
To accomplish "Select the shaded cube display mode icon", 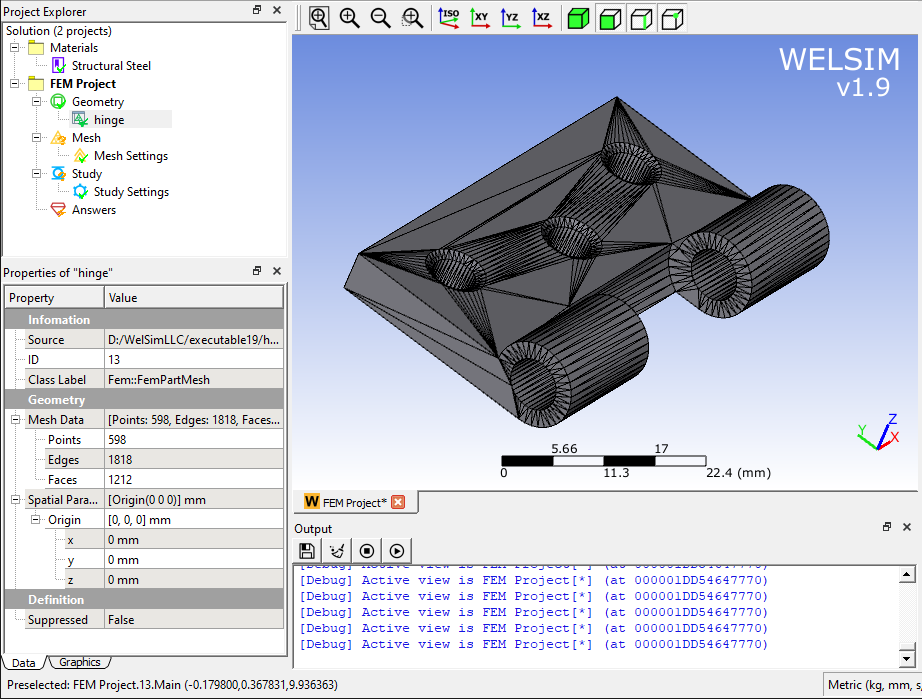I will (577, 17).
